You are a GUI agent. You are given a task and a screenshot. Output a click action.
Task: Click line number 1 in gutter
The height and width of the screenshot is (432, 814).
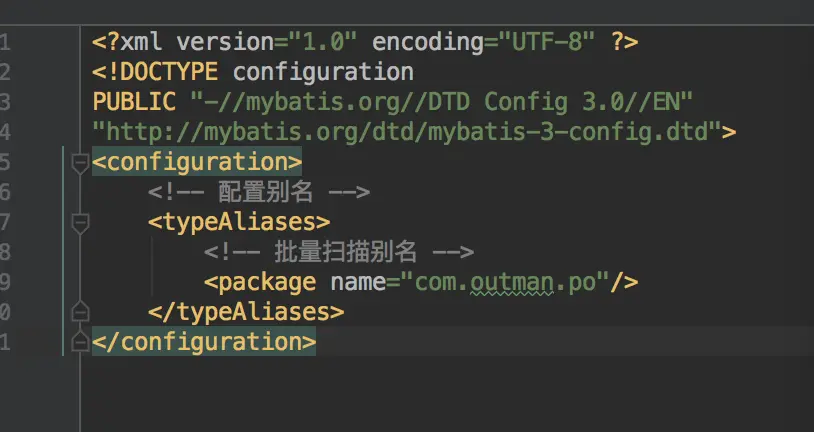click(6, 42)
